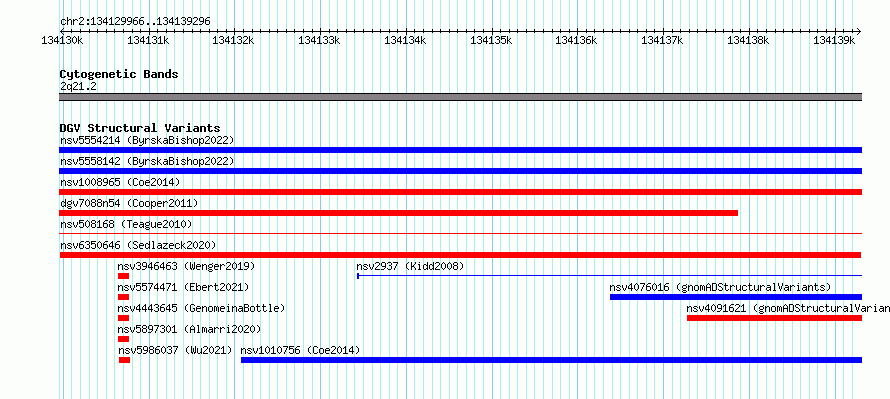Image resolution: width=890 pixels, height=399 pixels.
Task: Click the small red block under nsv5986037
Action: pos(125,360)
